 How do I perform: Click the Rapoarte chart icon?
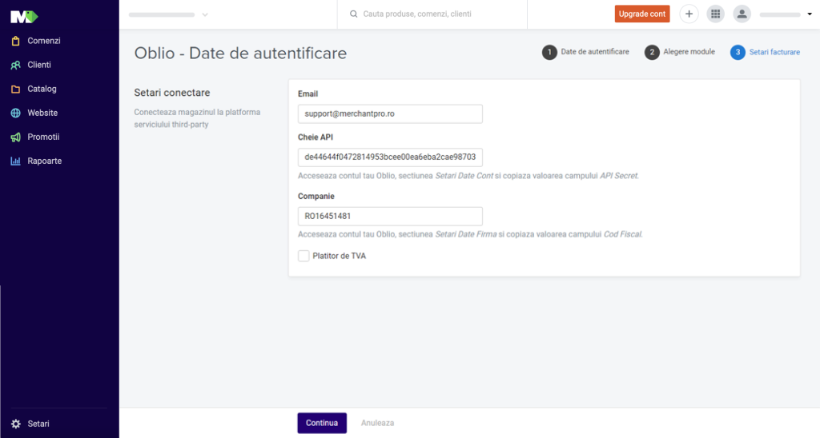(x=16, y=161)
